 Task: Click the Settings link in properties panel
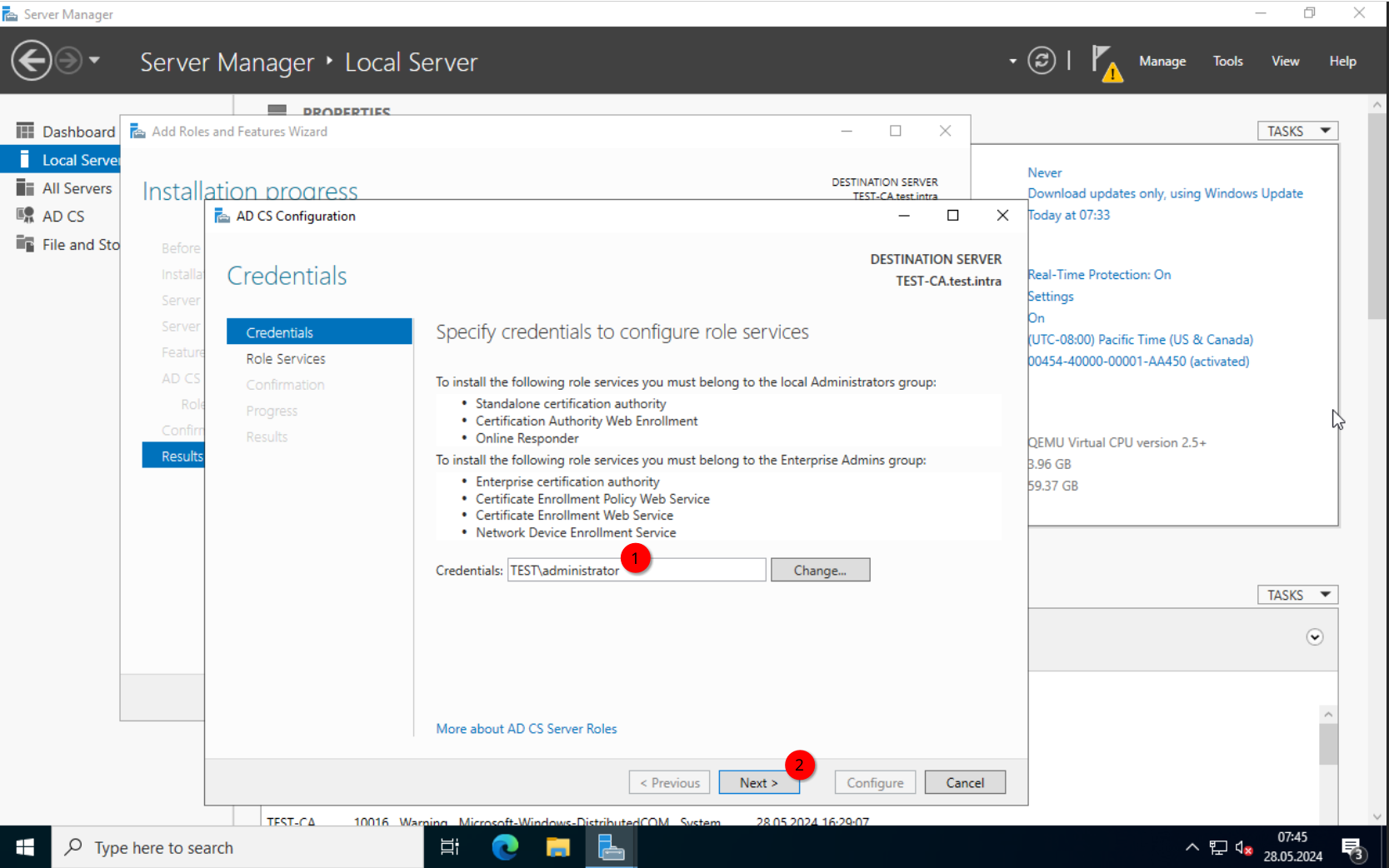point(1050,297)
